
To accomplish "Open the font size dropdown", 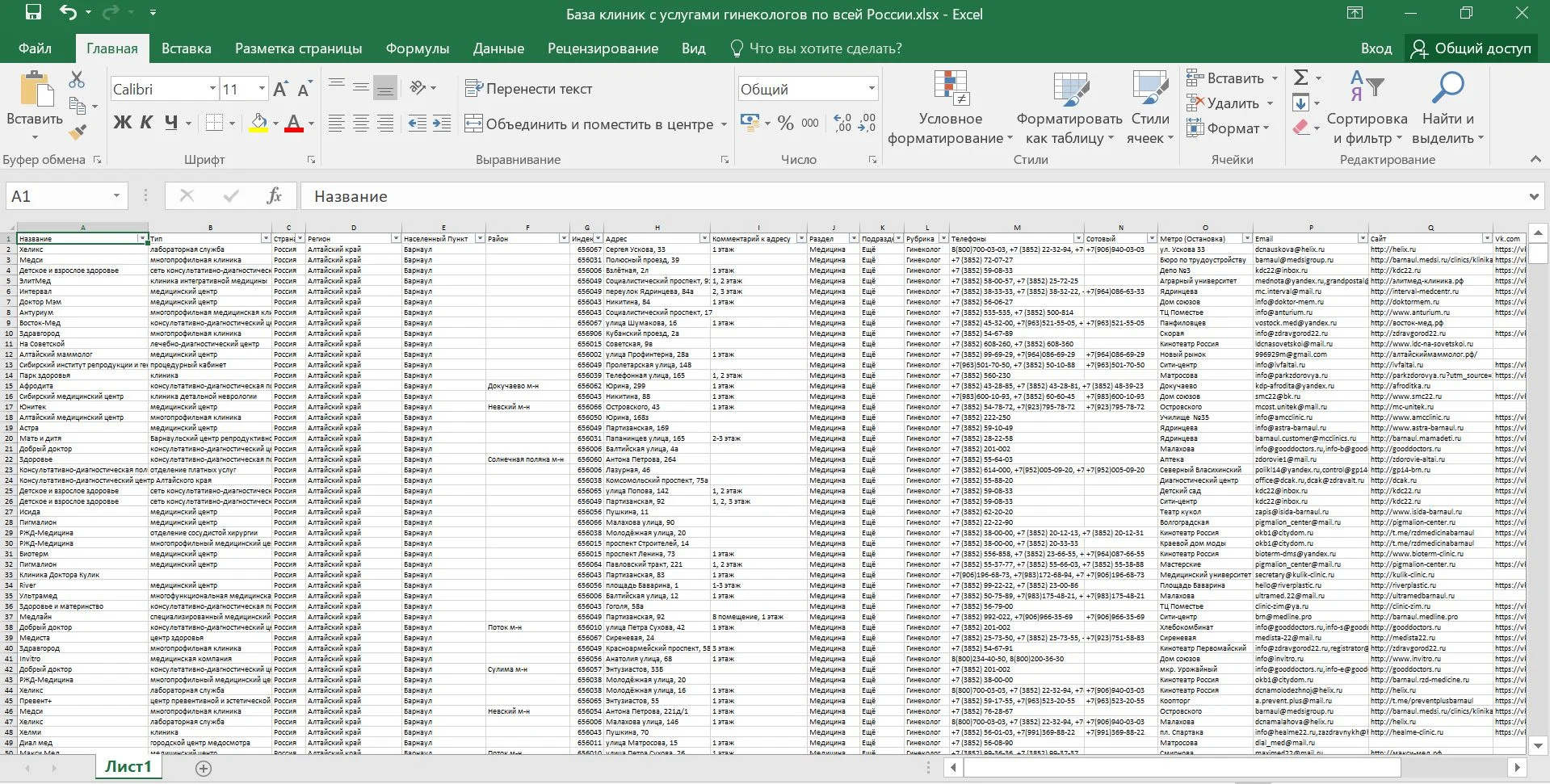I will coord(262,89).
